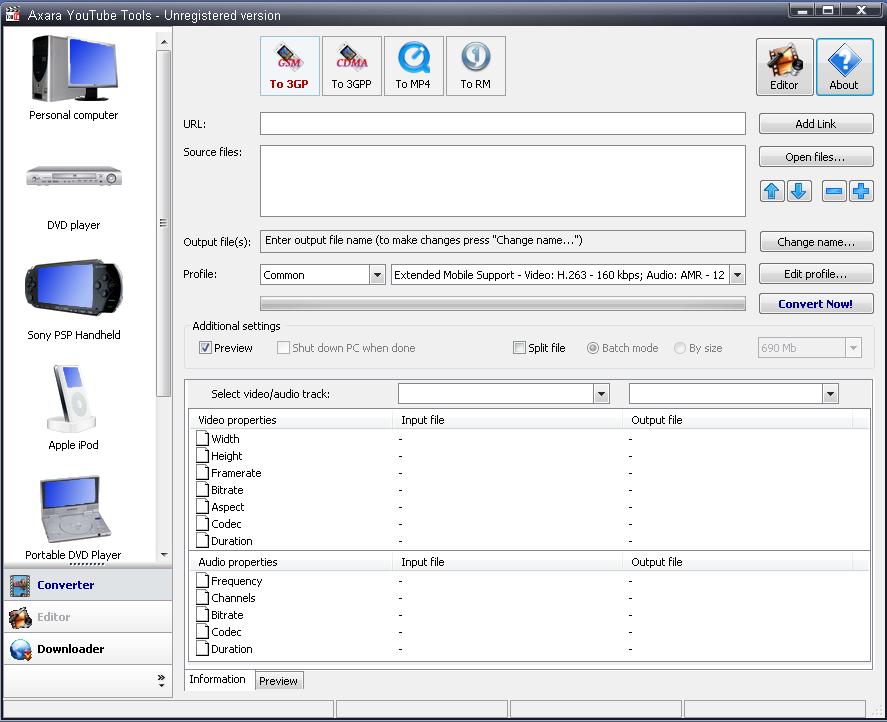Screen dimensions: 887x722
Task: Open the Editor tool button
Action: [x=785, y=67]
